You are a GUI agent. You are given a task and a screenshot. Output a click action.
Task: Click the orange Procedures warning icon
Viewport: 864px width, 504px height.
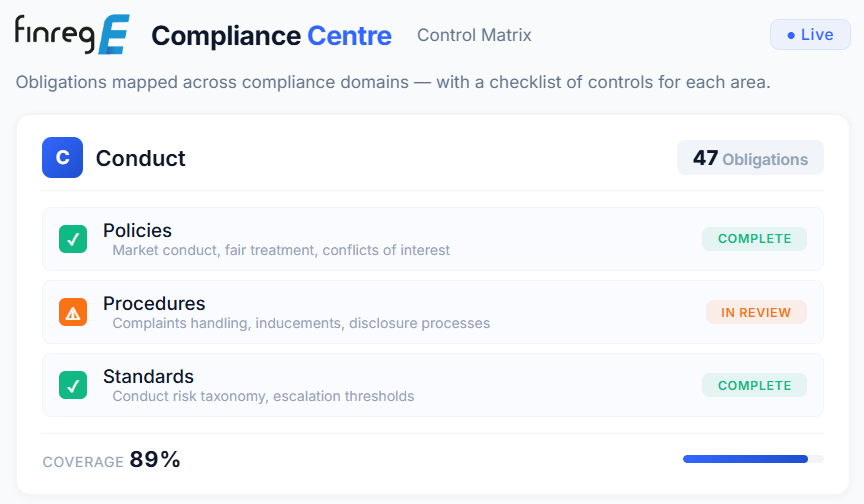(73, 312)
